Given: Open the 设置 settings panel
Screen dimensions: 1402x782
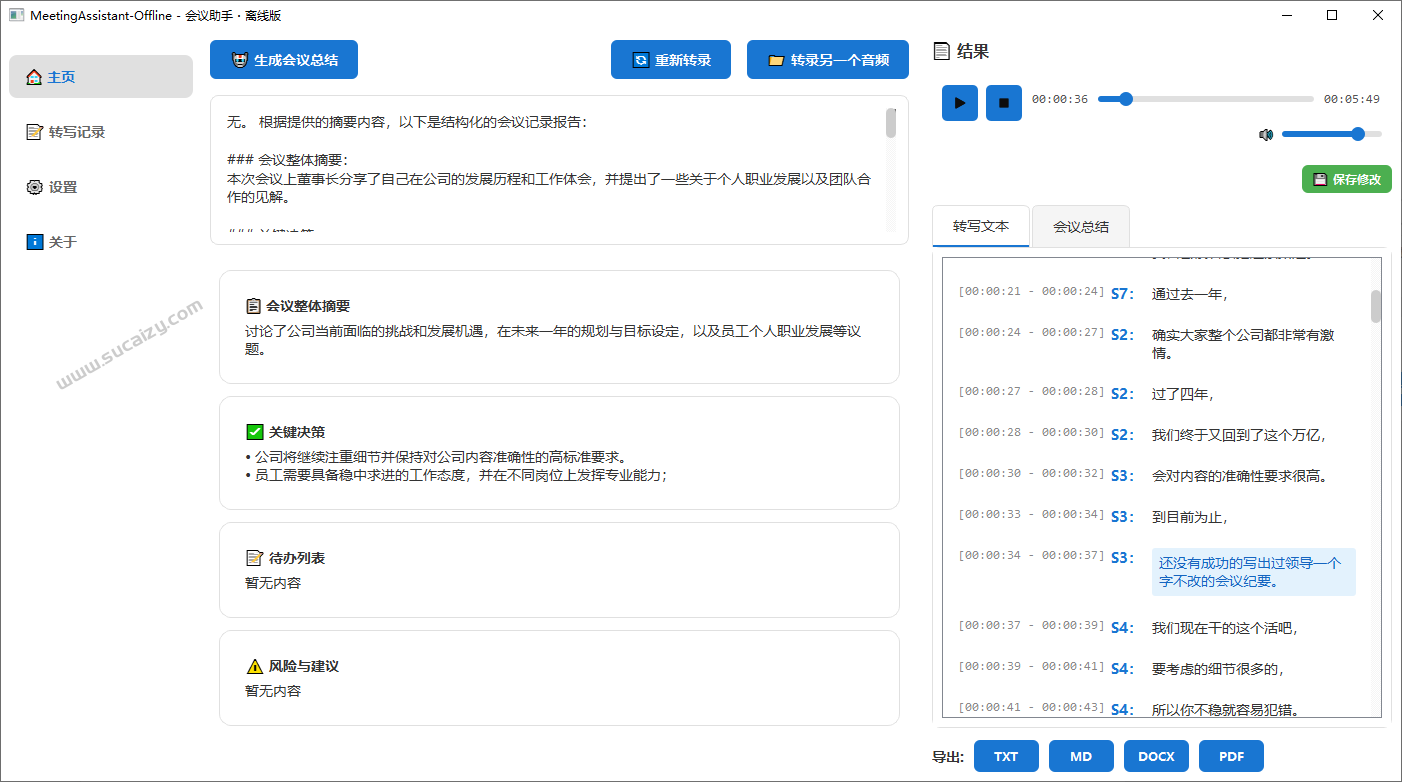Looking at the screenshot, I should pyautogui.click(x=35, y=186).
